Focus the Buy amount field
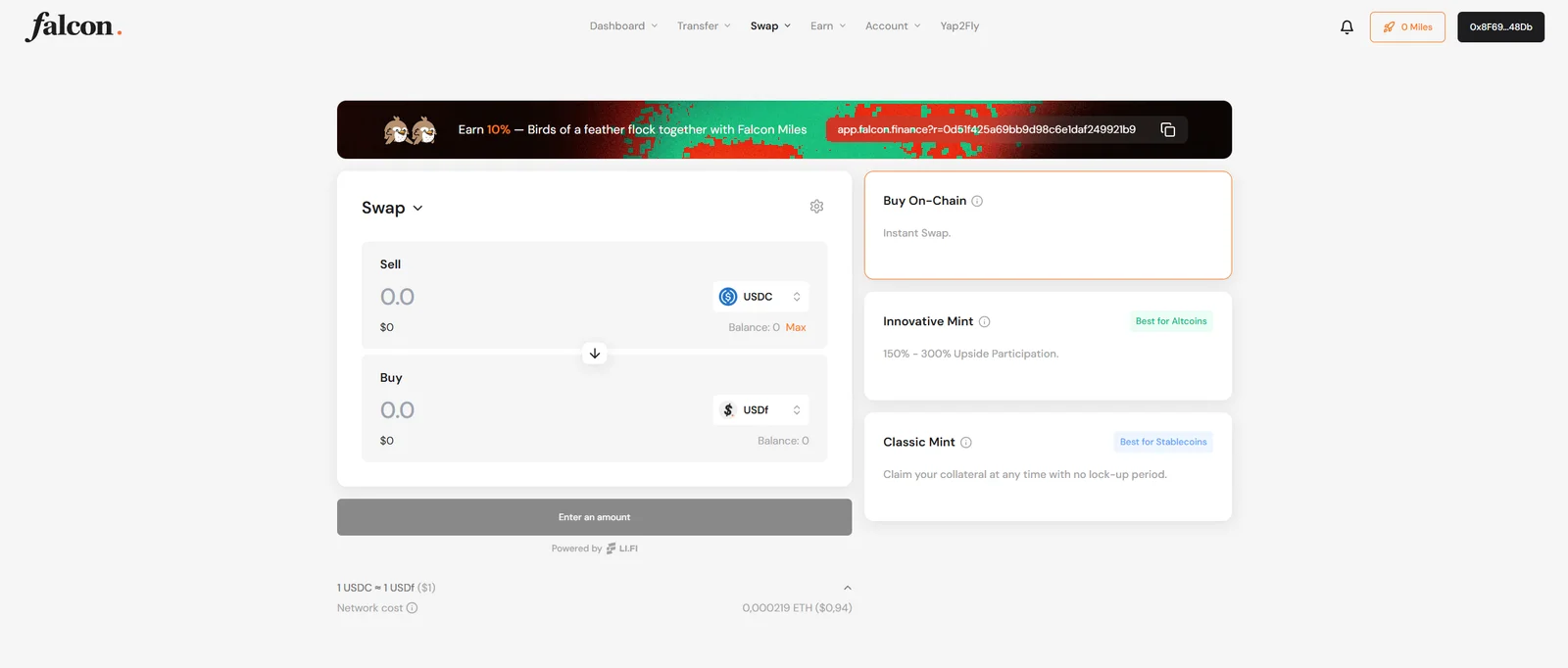Image resolution: width=1568 pixels, height=668 pixels. (397, 410)
